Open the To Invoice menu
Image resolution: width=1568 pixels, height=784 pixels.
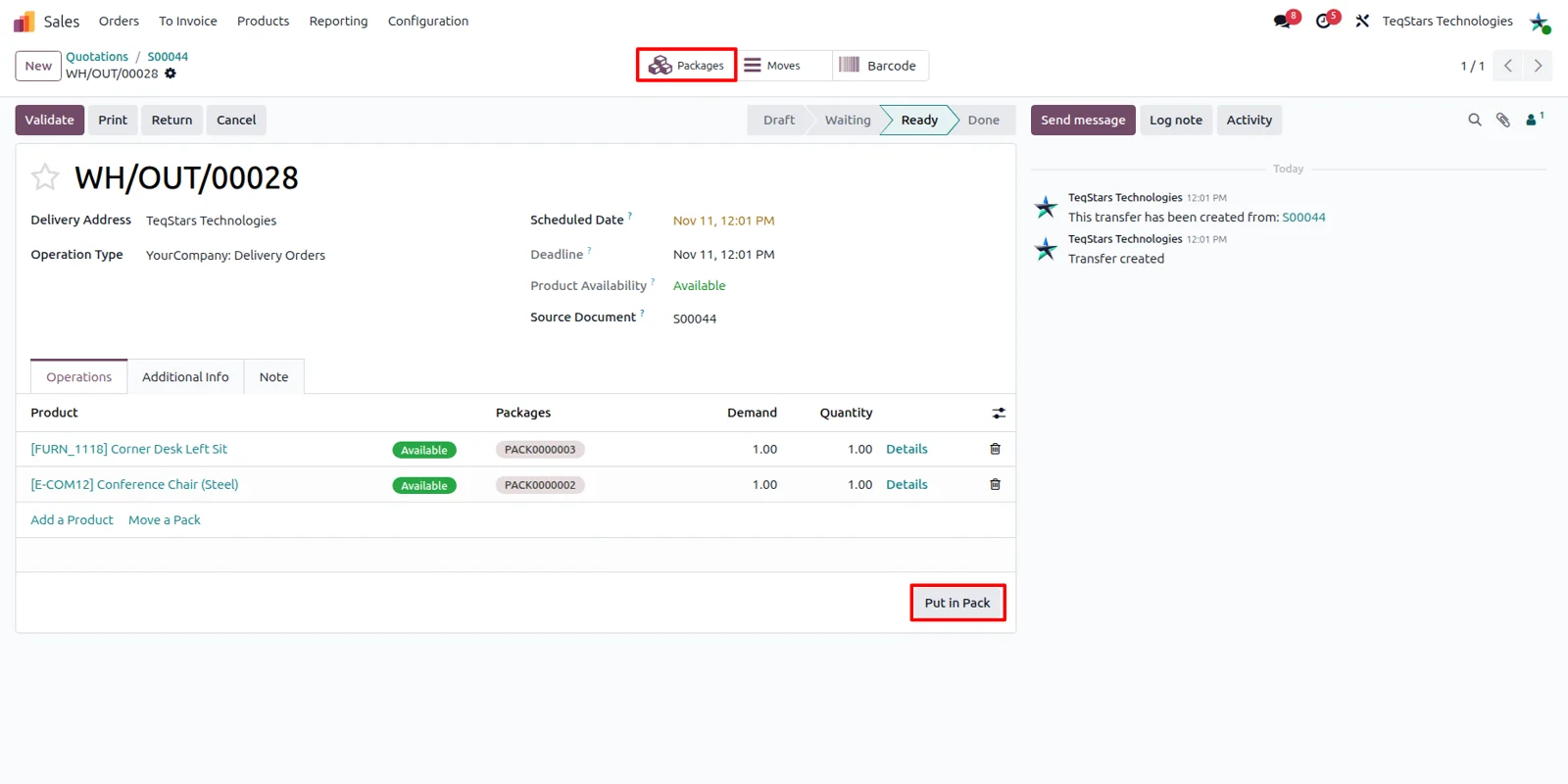pyautogui.click(x=188, y=22)
